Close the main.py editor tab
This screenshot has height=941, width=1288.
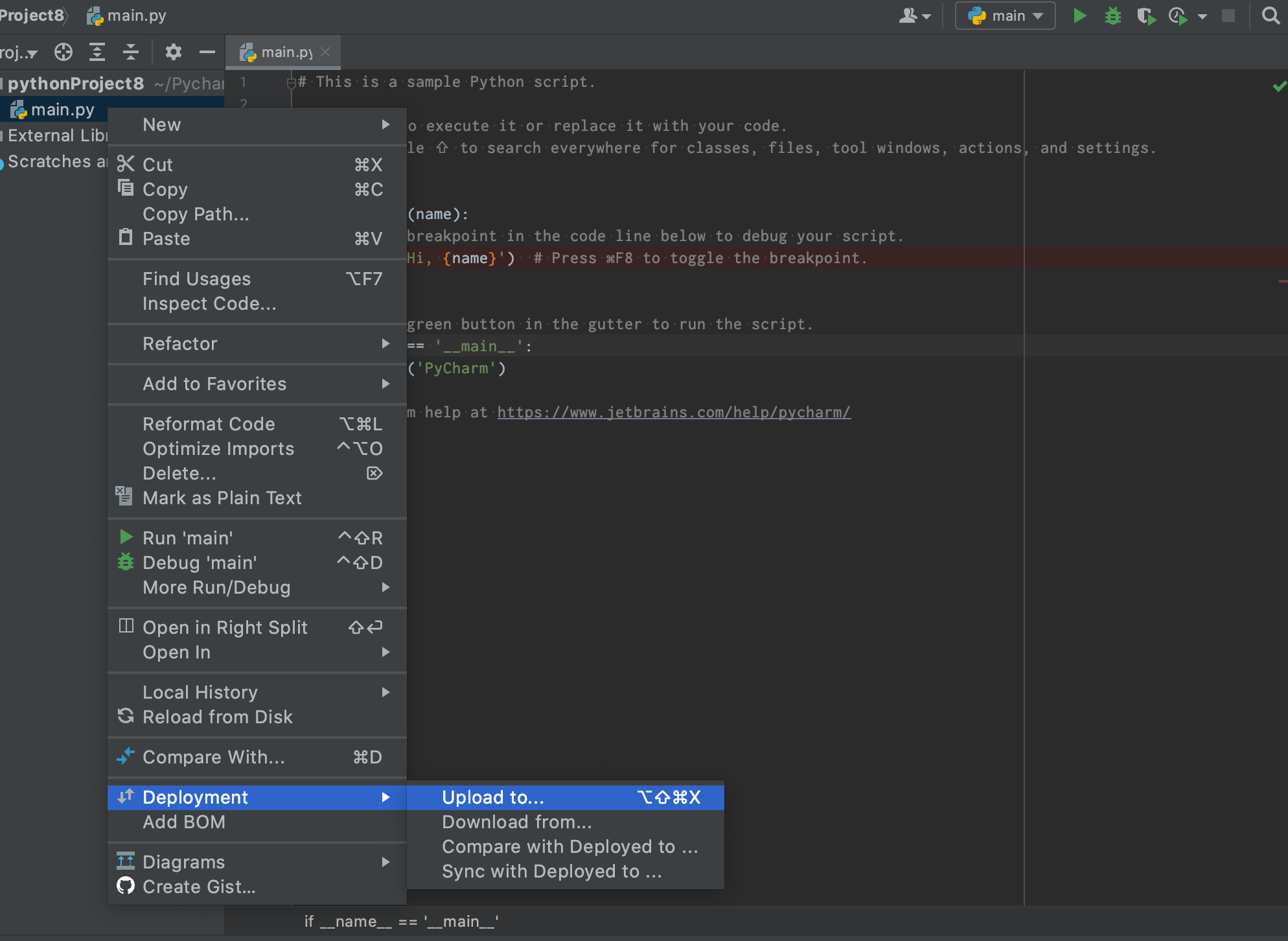(325, 52)
